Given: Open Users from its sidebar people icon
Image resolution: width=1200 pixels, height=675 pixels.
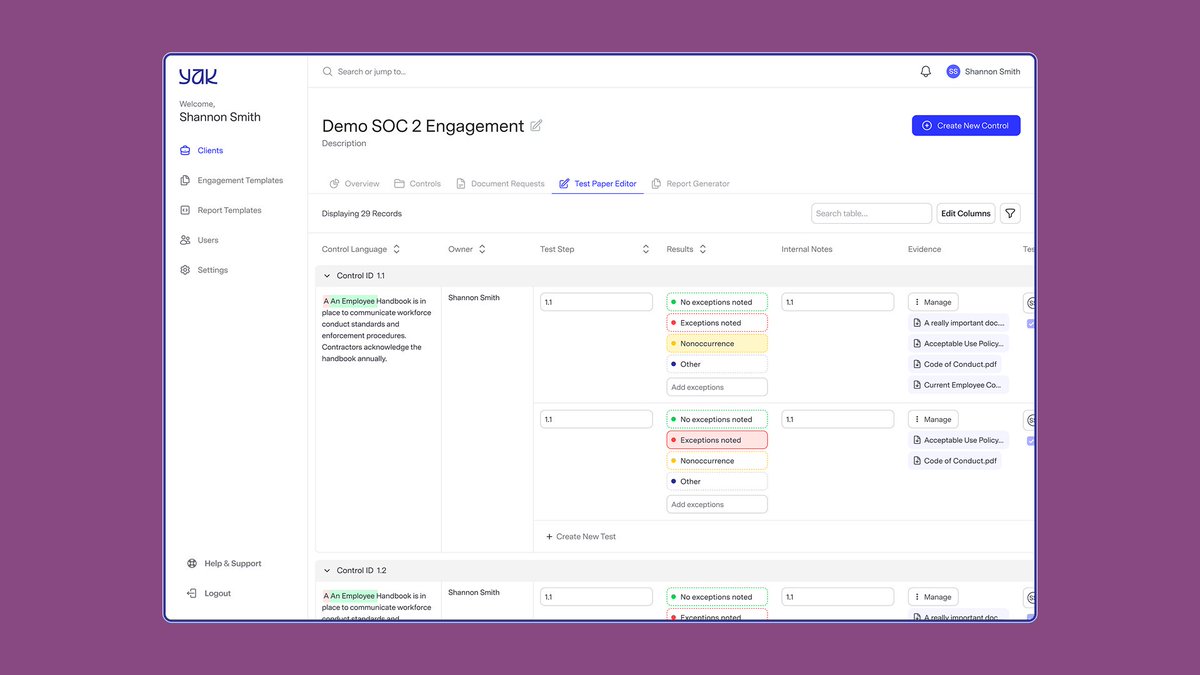Looking at the screenshot, I should pos(185,241).
